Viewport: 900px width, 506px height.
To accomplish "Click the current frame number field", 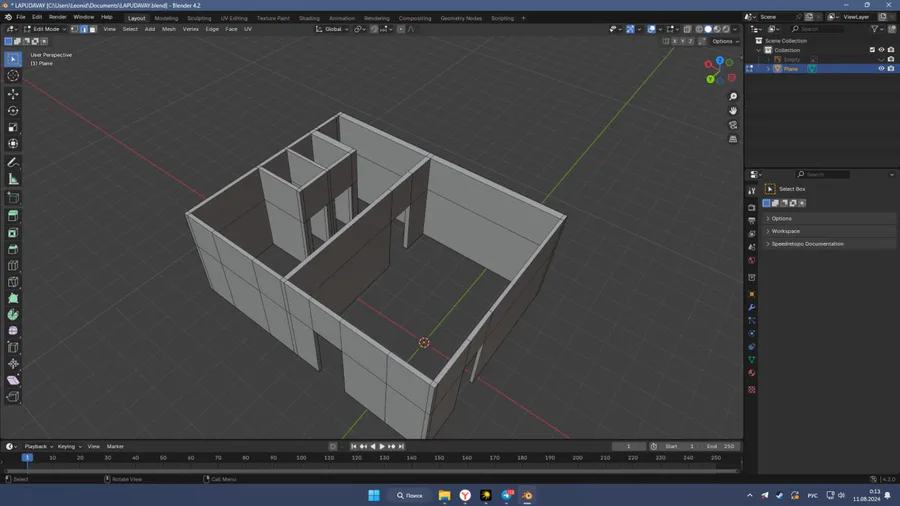I will [x=629, y=446].
